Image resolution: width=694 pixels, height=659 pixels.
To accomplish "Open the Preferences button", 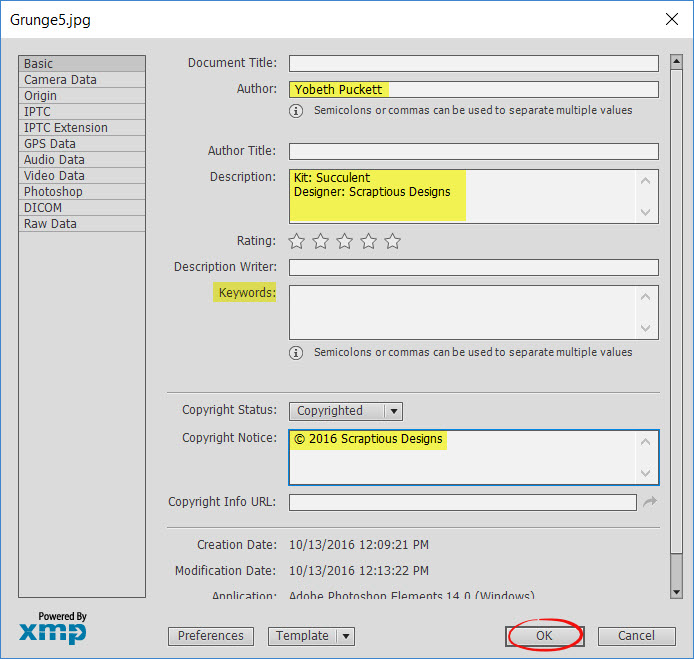I will point(211,636).
